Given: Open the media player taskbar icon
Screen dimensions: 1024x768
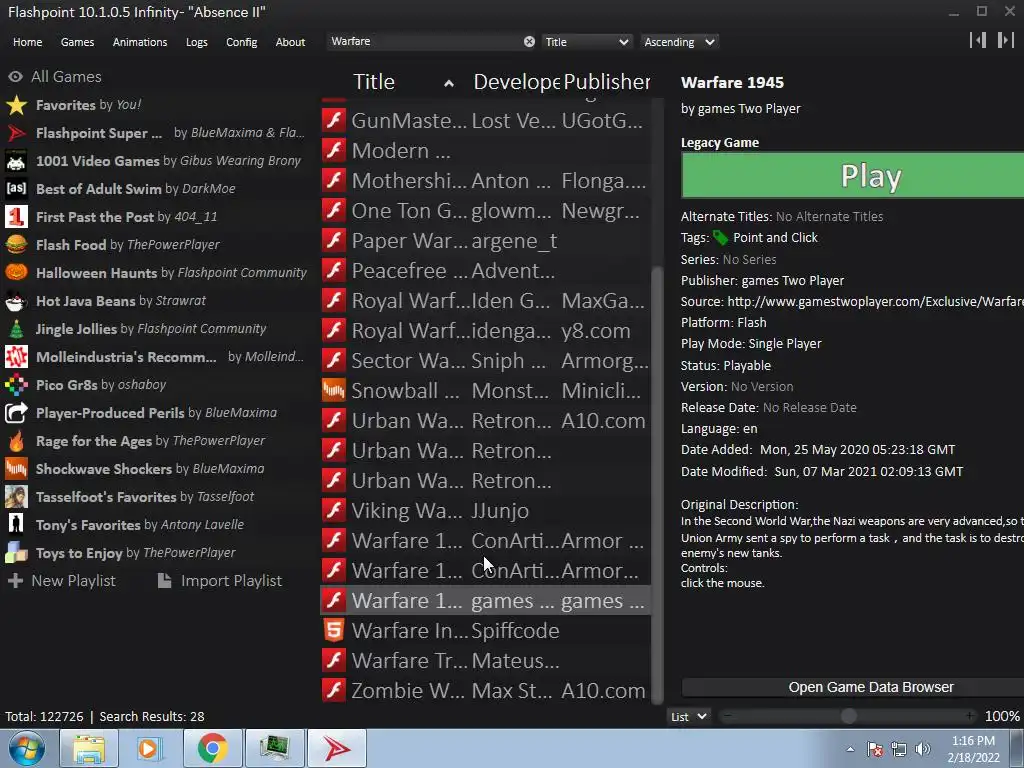Looking at the screenshot, I should pos(150,748).
